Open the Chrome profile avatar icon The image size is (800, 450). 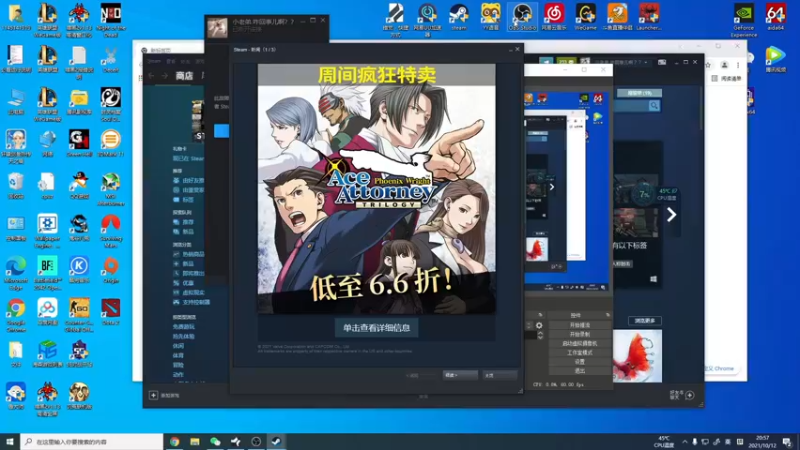[x=724, y=65]
